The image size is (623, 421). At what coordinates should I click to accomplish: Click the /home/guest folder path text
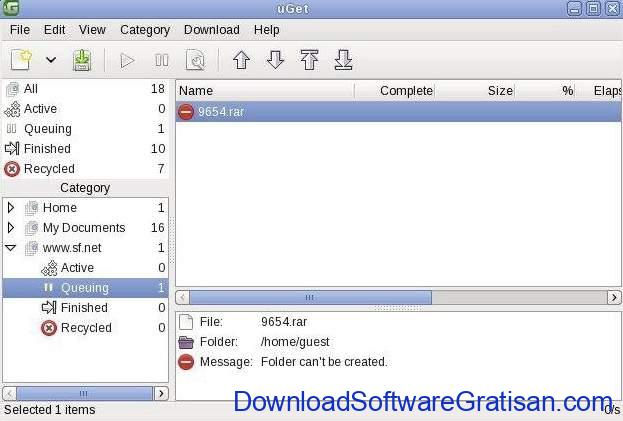[x=295, y=342]
